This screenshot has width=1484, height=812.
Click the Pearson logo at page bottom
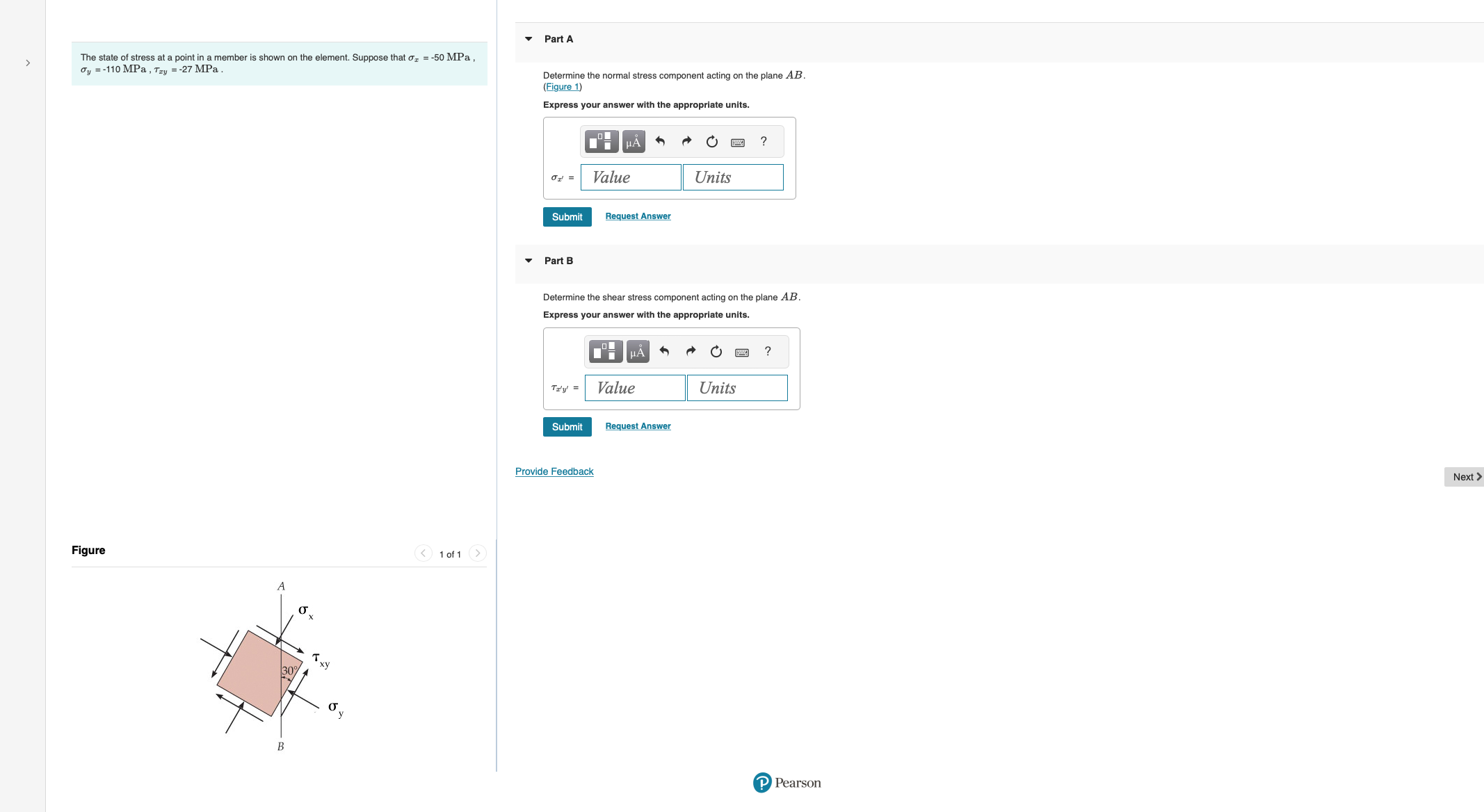tap(787, 783)
